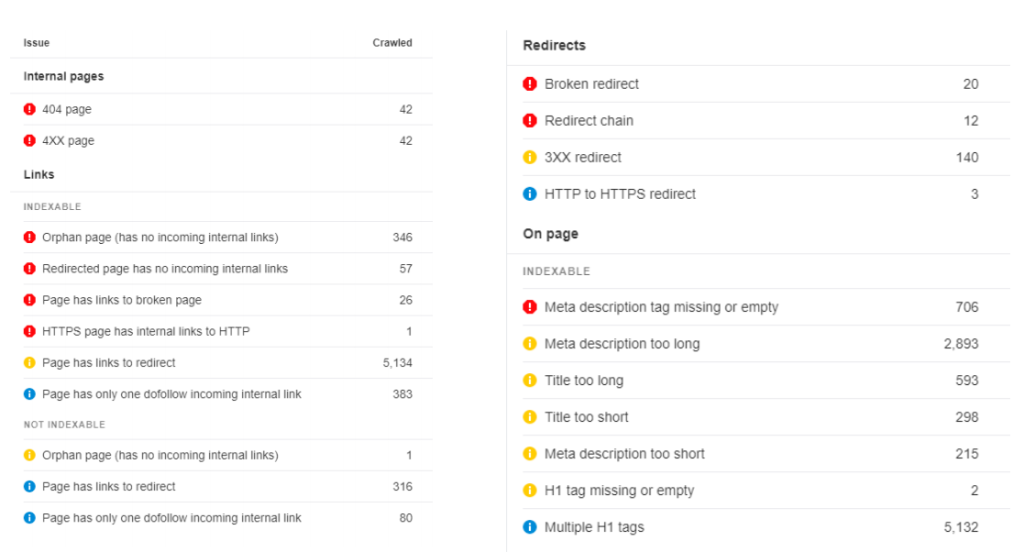Select Page has links to broken page
The width and height of the screenshot is (1024, 552).
(x=121, y=300)
